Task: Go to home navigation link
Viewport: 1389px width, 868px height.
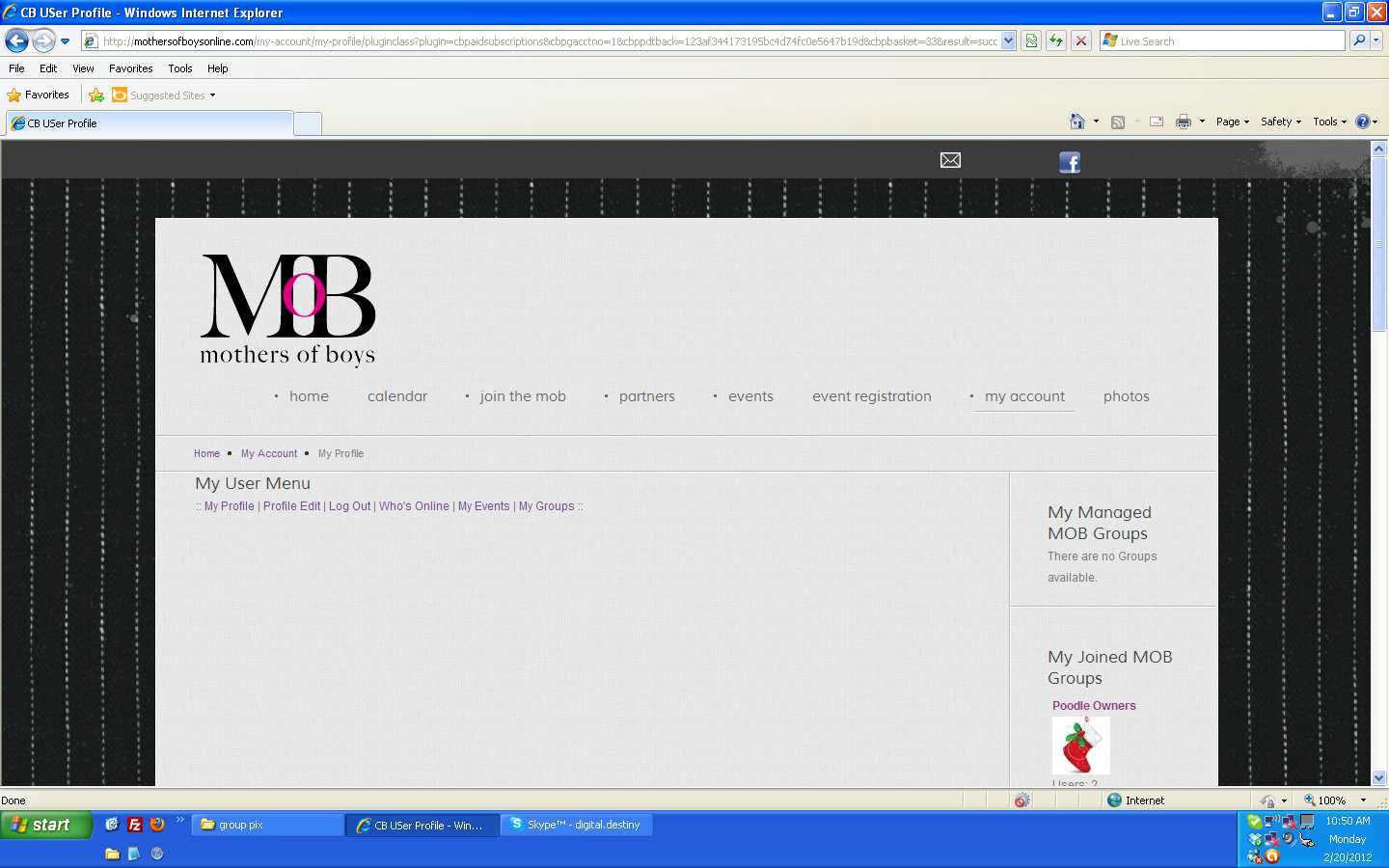Action: pyautogui.click(x=309, y=396)
